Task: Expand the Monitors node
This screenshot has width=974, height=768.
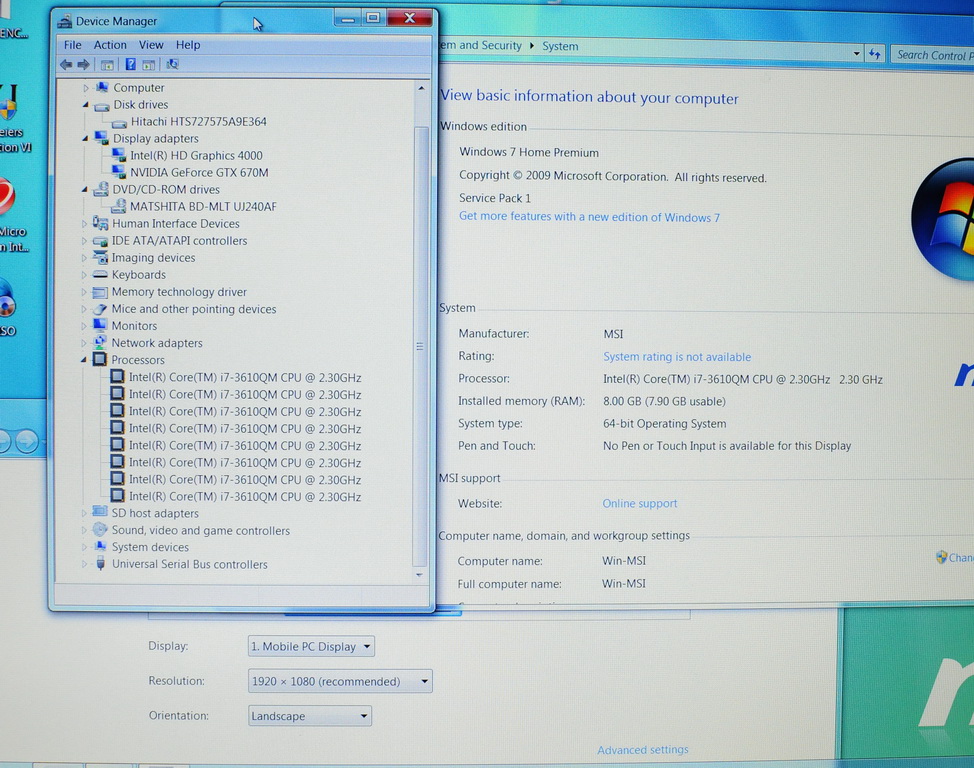Action: (84, 326)
